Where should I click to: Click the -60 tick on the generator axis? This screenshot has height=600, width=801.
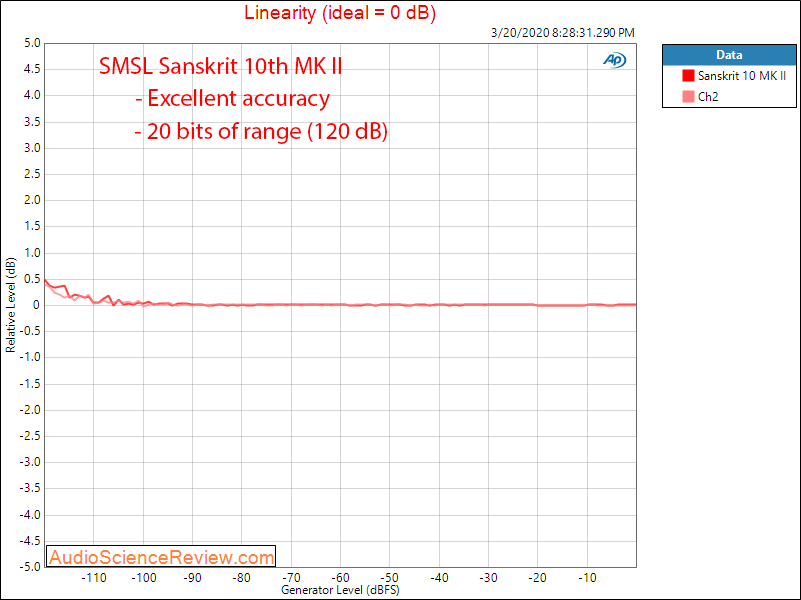pos(340,578)
